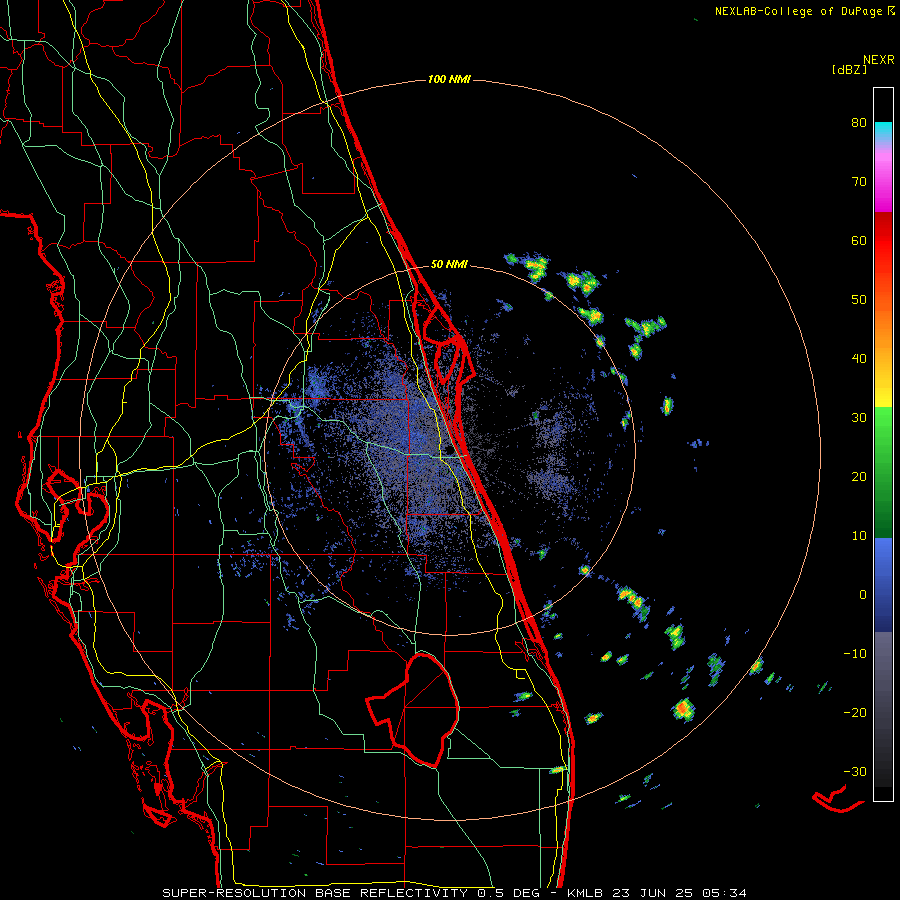
Task: Click the cyan top segment of color bar
Action: pos(883,130)
